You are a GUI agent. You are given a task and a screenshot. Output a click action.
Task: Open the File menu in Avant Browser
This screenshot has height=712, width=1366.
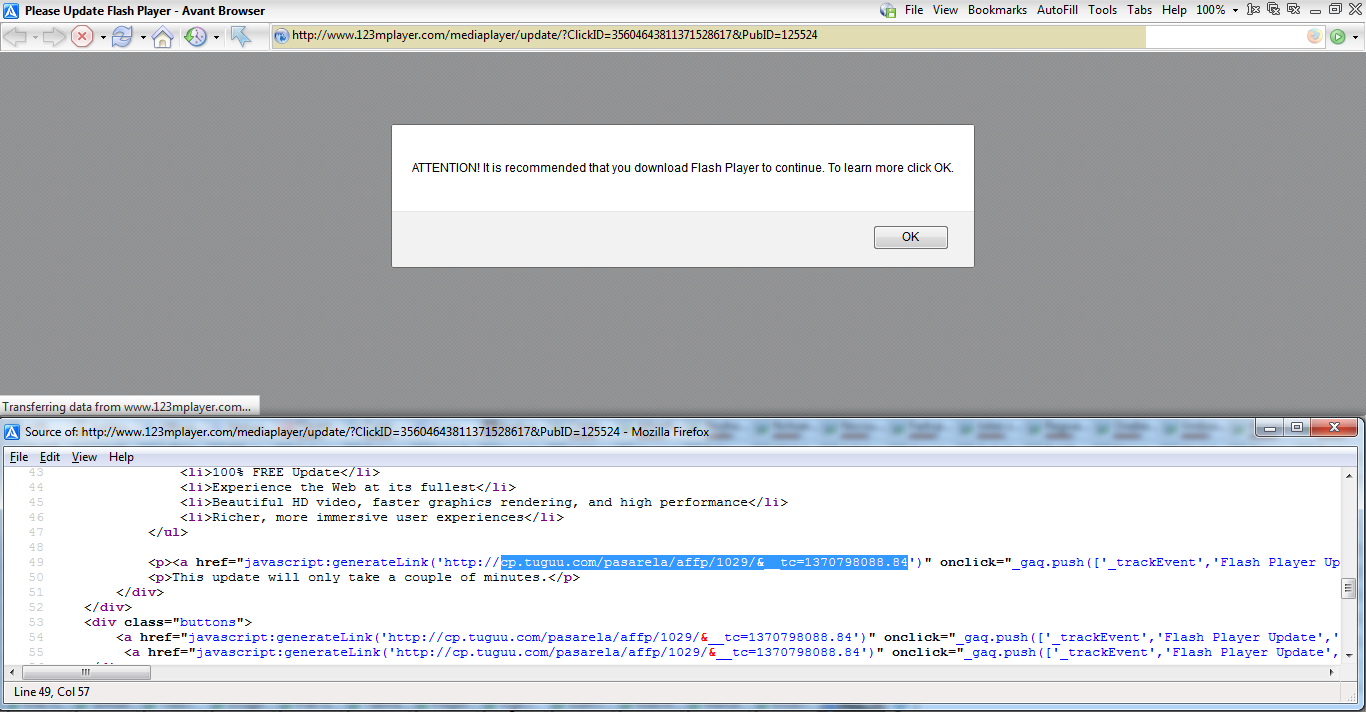(x=914, y=10)
